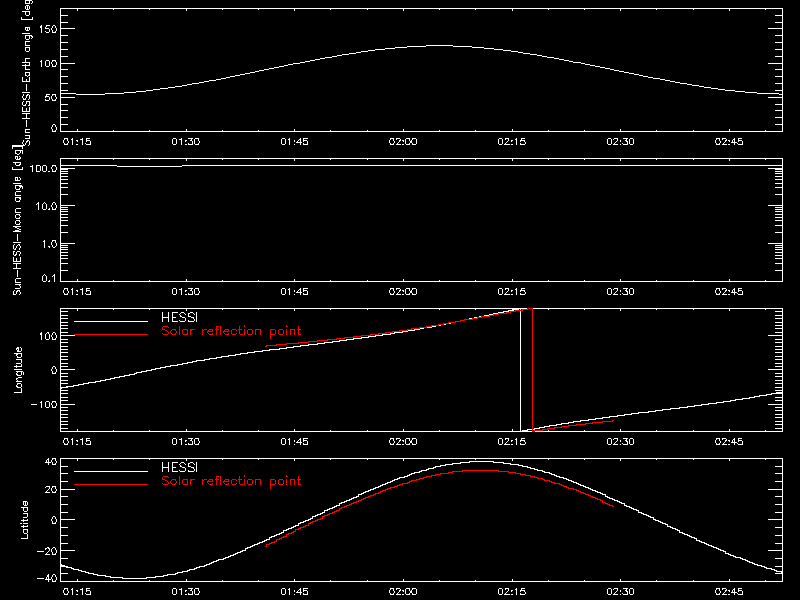This screenshot has width=800, height=600.
Task: Click red legend line in Longitude plot
Action: click(x=111, y=335)
